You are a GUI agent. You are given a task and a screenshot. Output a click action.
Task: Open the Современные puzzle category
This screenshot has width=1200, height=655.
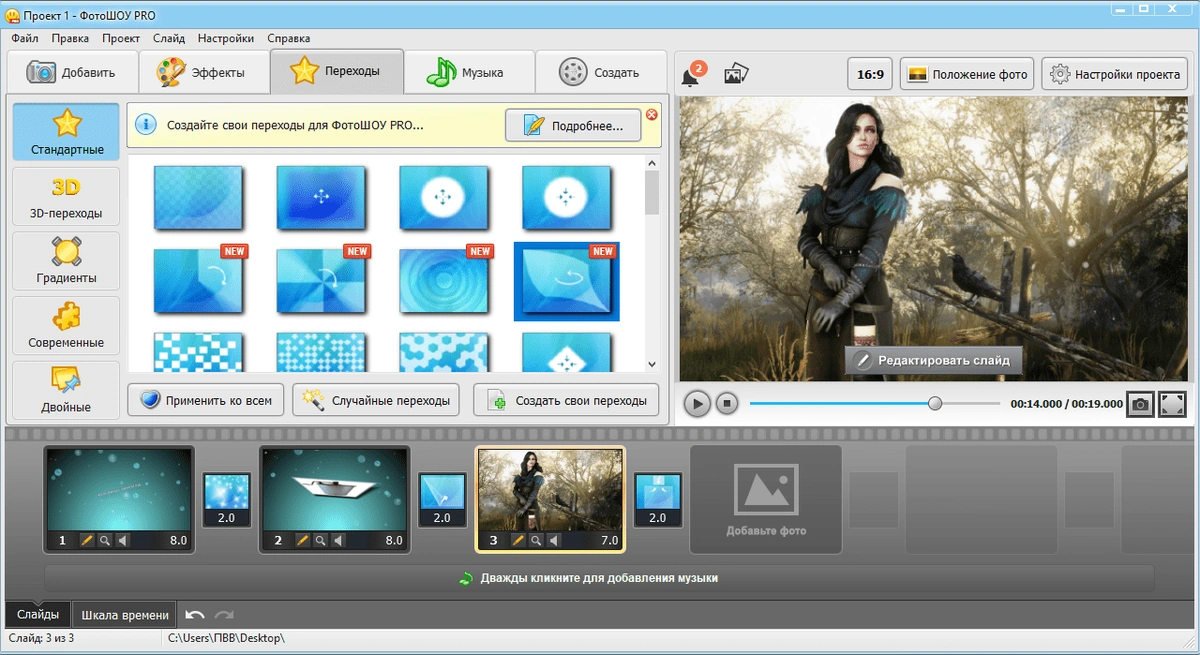coord(66,325)
